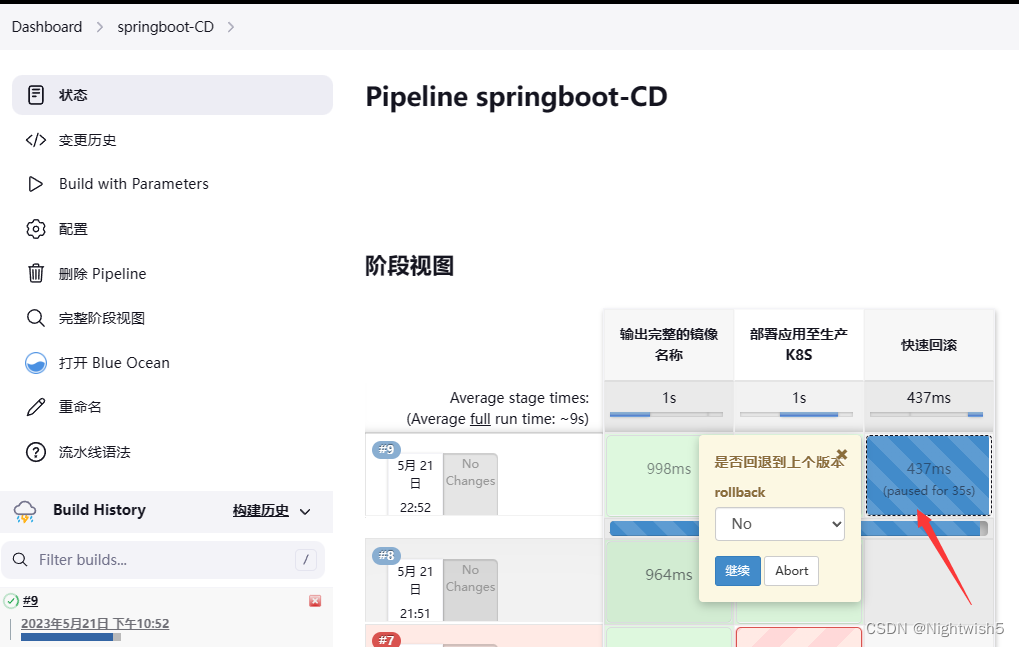The height and width of the screenshot is (647, 1019).
Task: Go to Dashboard breadcrumb link
Action: click(47, 27)
